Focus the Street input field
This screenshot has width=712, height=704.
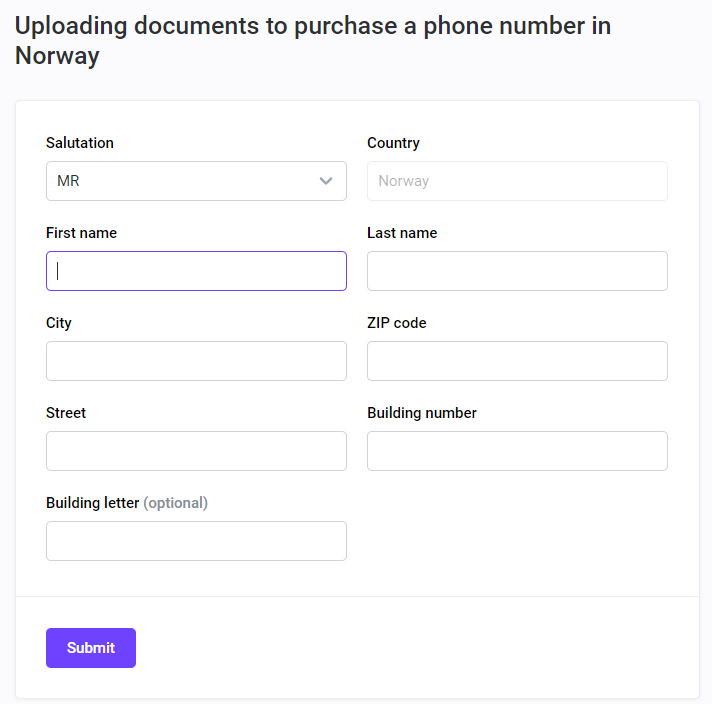[196, 451]
